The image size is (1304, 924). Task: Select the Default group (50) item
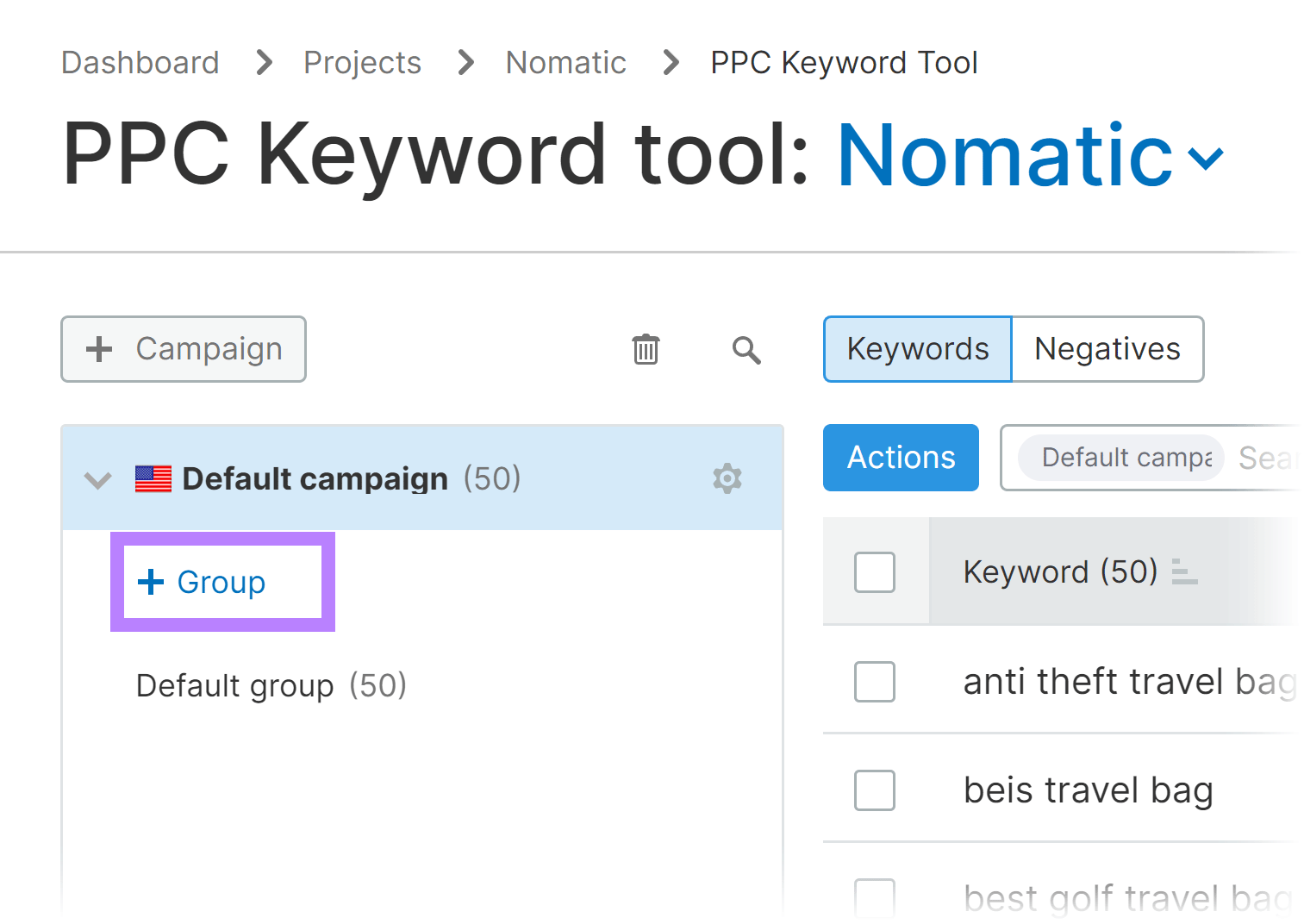(x=271, y=686)
